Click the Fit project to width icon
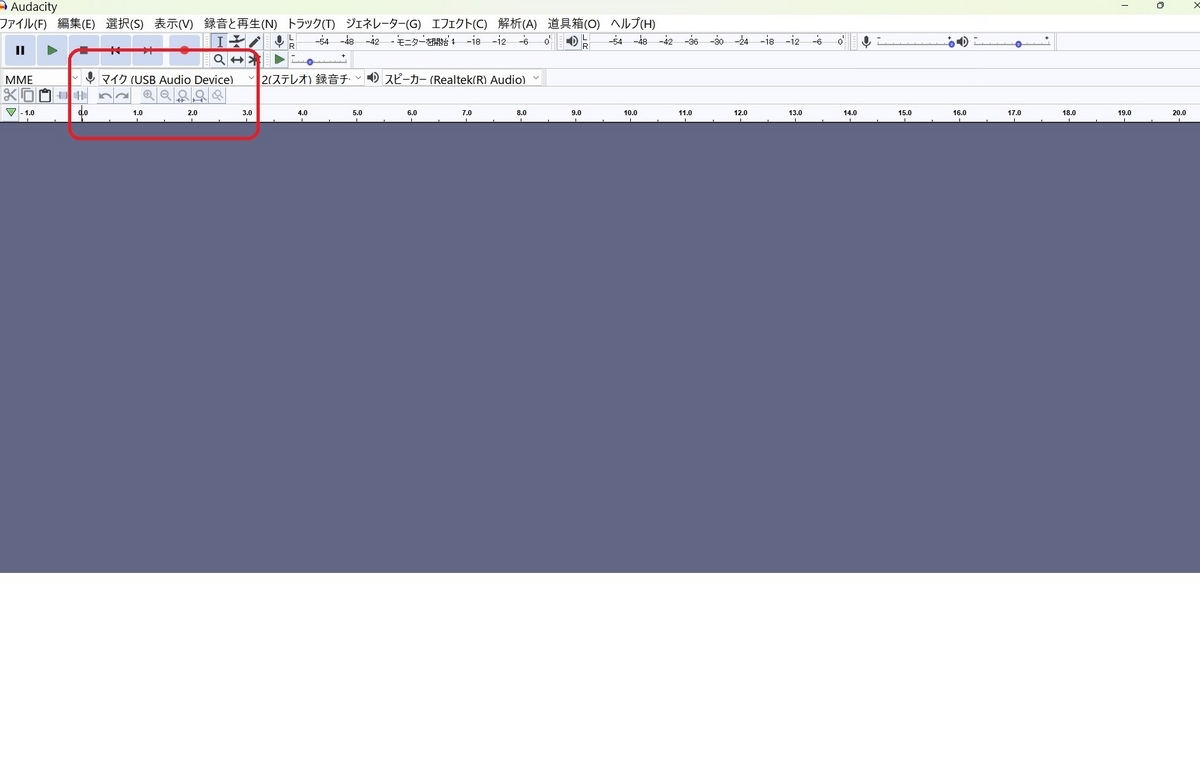This screenshot has width=1200, height=776. (x=200, y=96)
